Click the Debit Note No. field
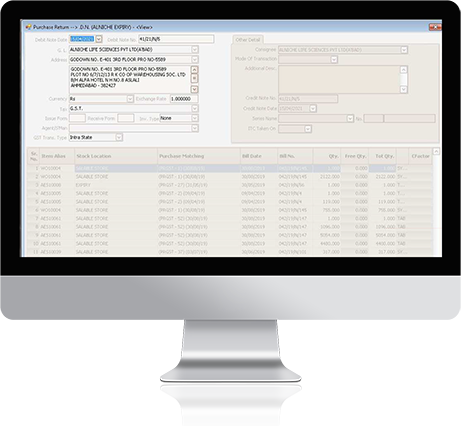 point(176,39)
